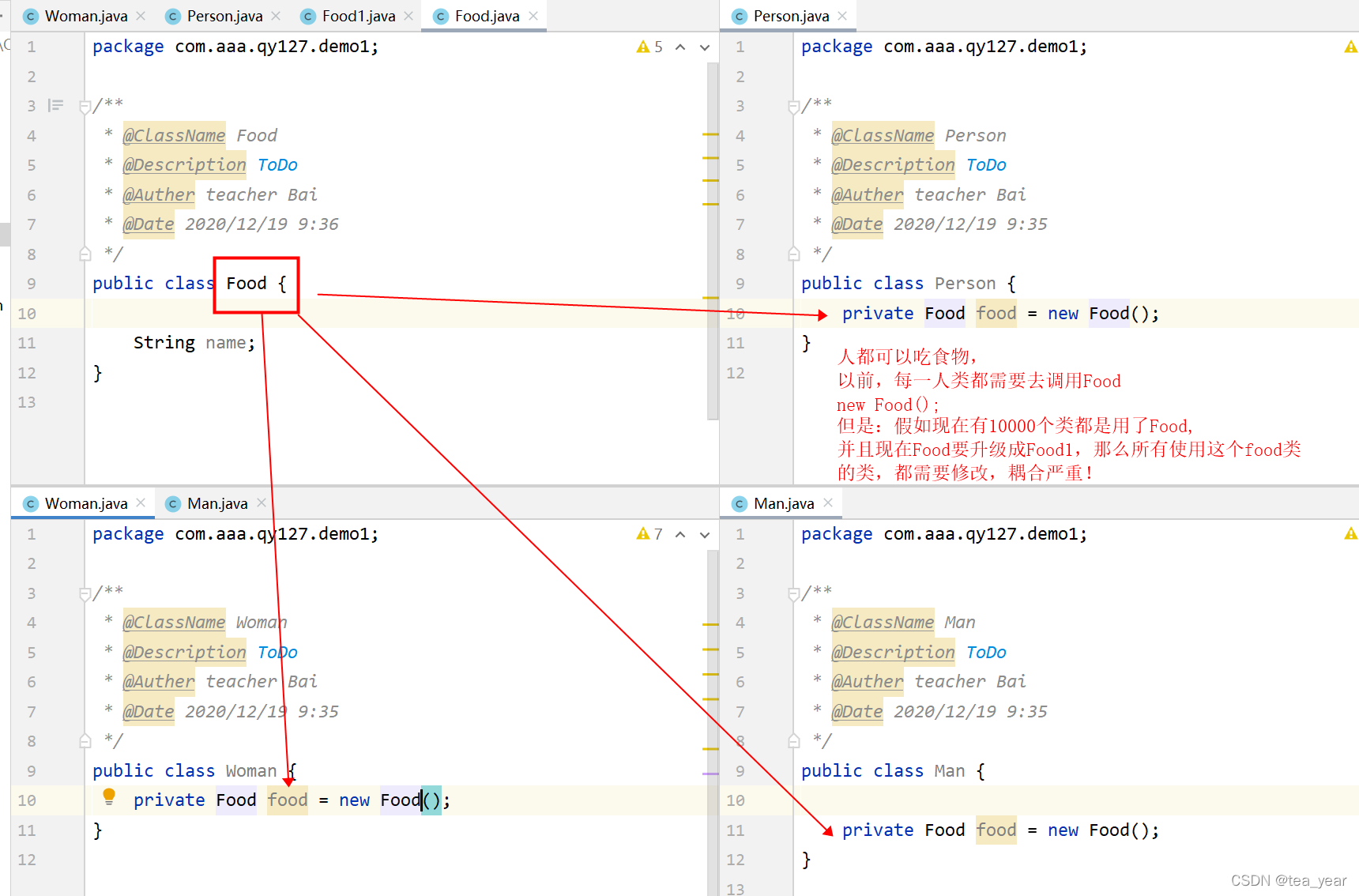Click @Auther tag in Food.java comment

click(x=159, y=194)
